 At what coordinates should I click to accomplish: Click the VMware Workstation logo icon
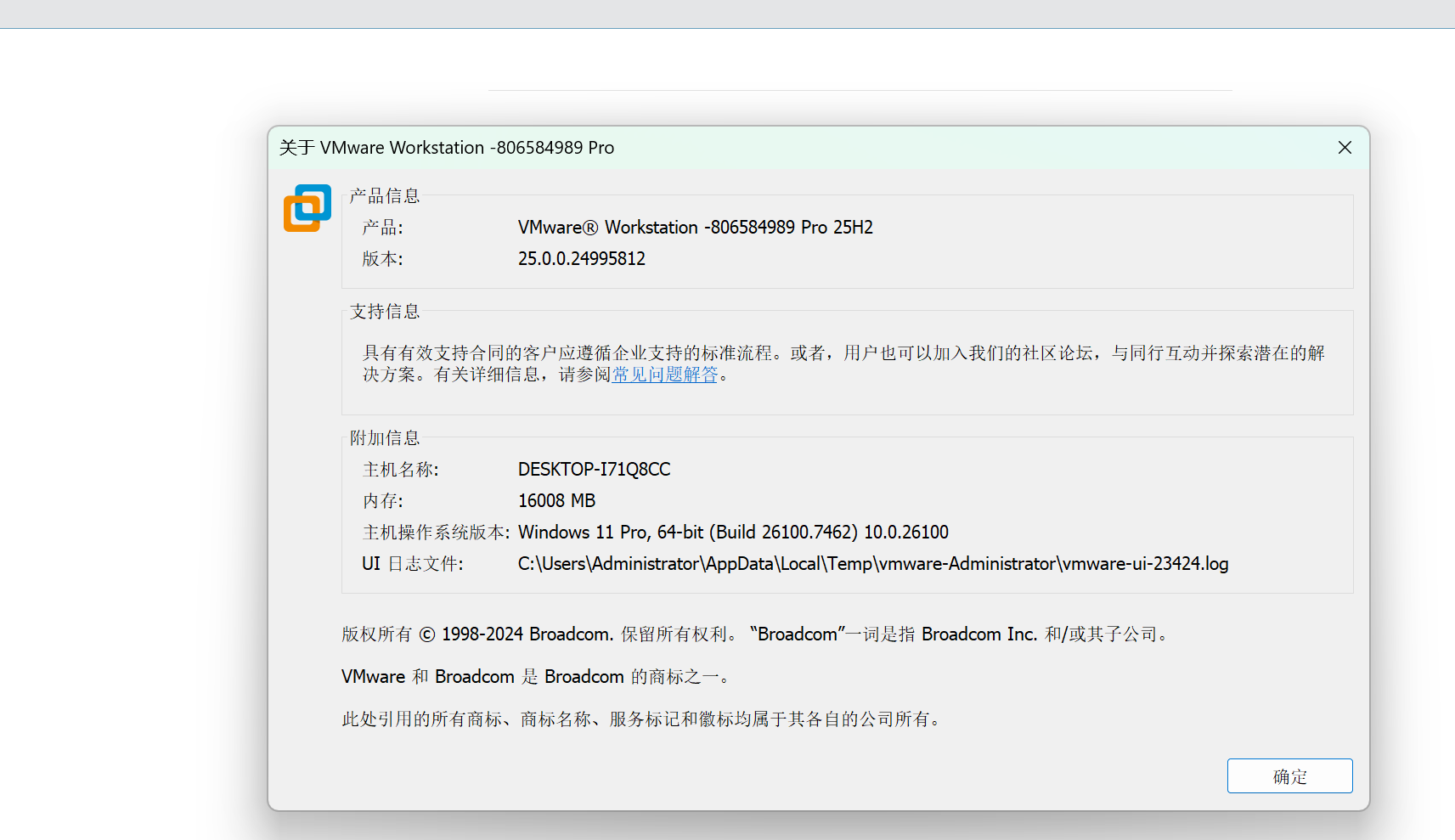(307, 208)
